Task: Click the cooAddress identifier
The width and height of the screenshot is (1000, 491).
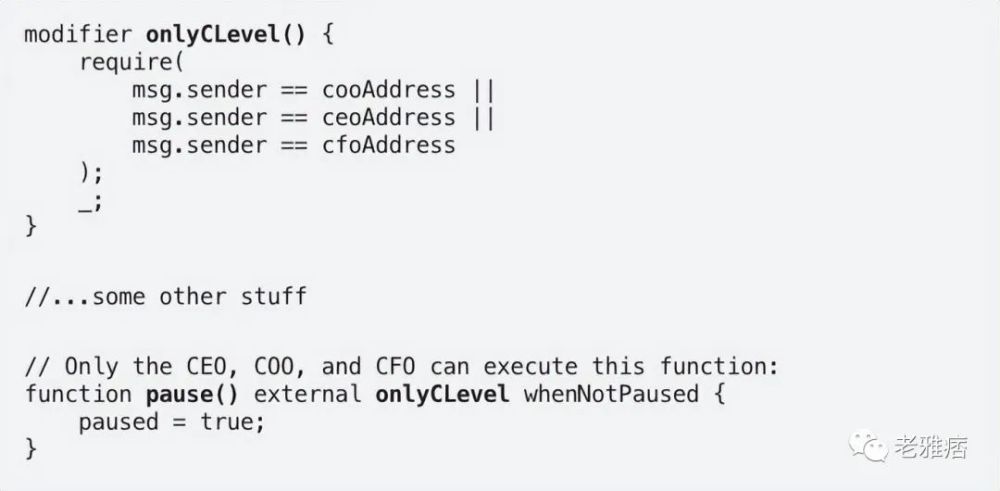Action: (x=389, y=90)
